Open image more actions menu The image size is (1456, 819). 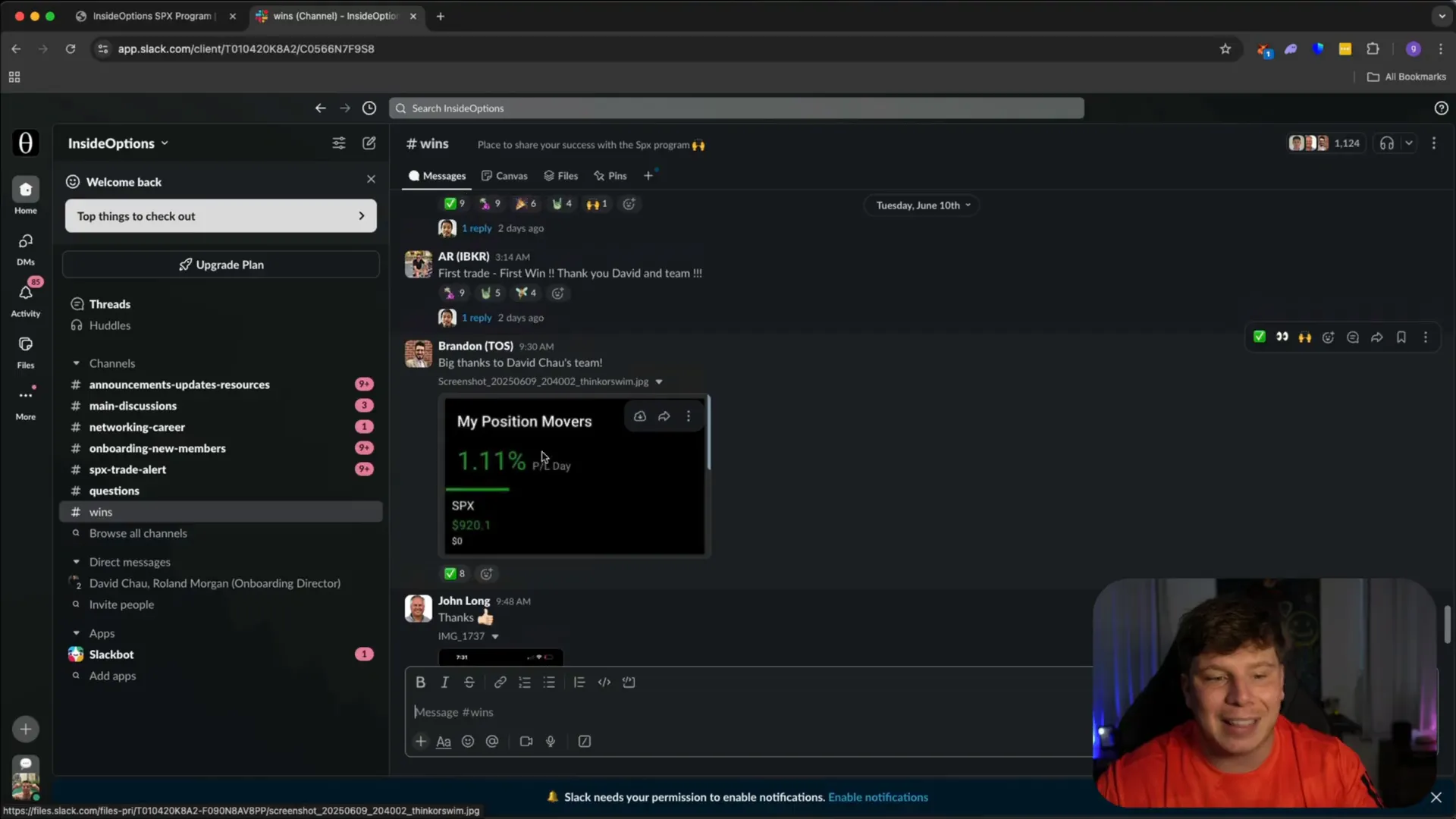tap(689, 416)
